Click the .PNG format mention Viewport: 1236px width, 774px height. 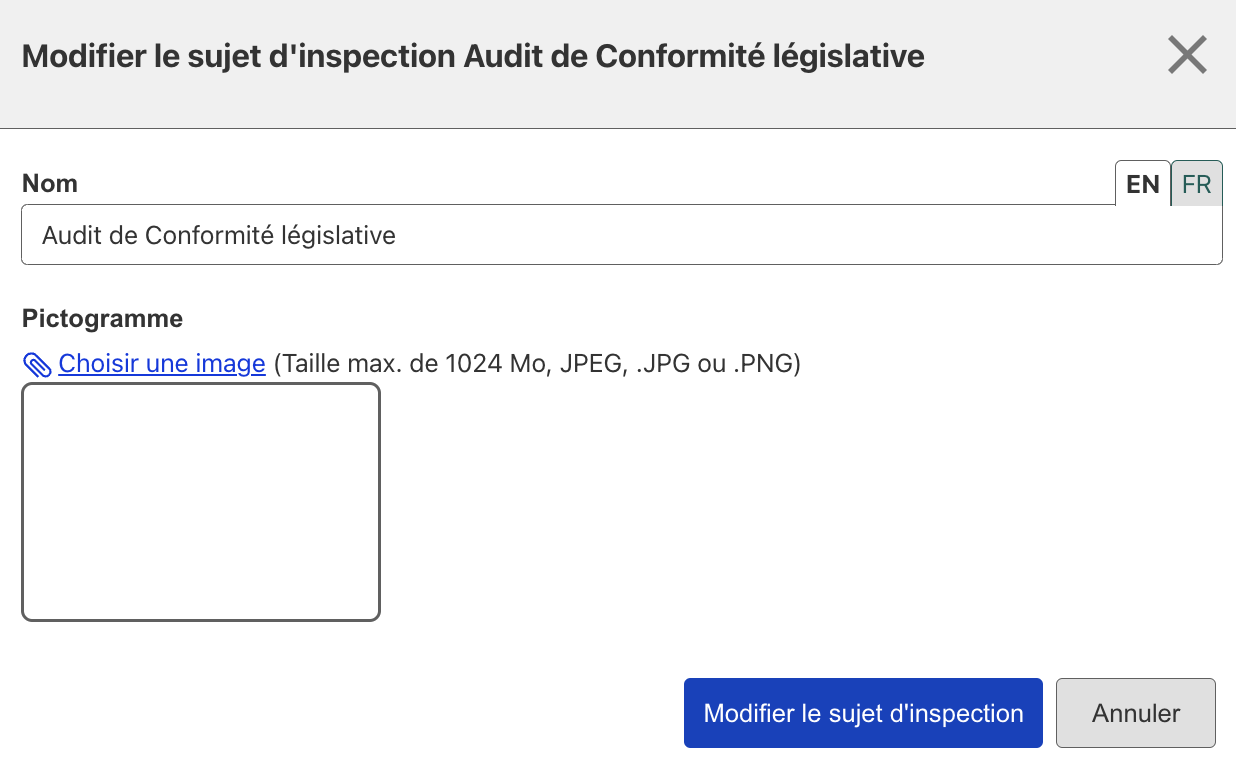click(x=767, y=364)
